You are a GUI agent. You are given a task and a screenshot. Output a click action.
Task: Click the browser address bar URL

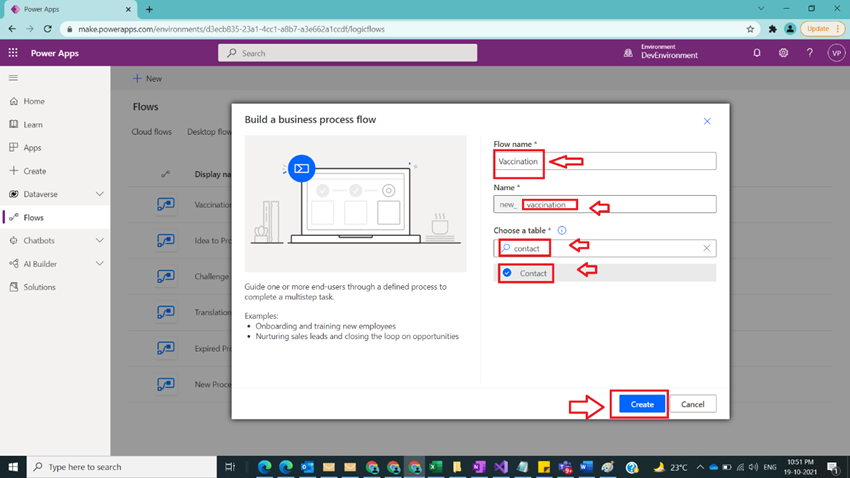tap(231, 29)
